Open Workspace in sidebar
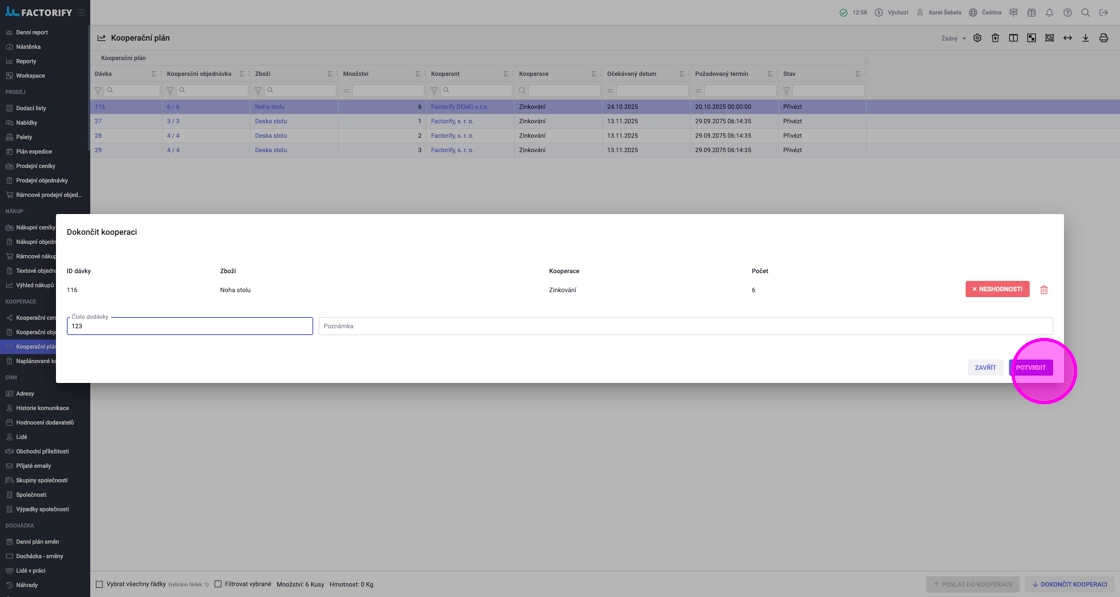The image size is (1120, 597). pyautogui.click(x=30, y=76)
